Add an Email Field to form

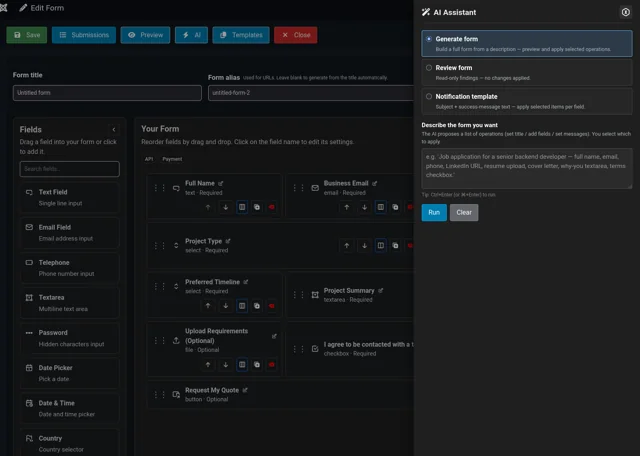click(x=69, y=233)
